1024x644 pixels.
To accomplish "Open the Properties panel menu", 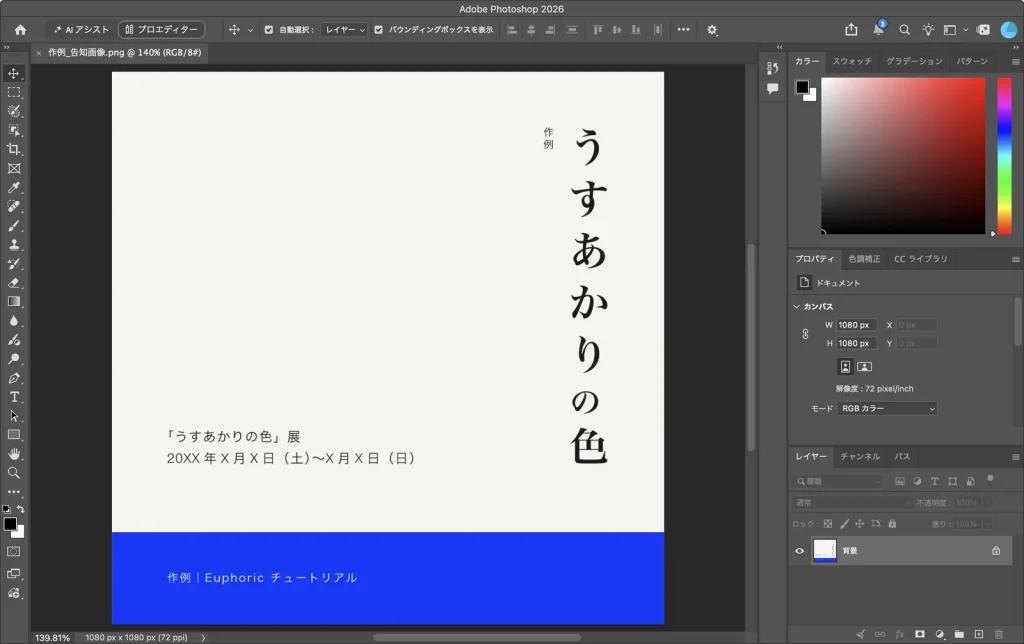I will 1016,259.
